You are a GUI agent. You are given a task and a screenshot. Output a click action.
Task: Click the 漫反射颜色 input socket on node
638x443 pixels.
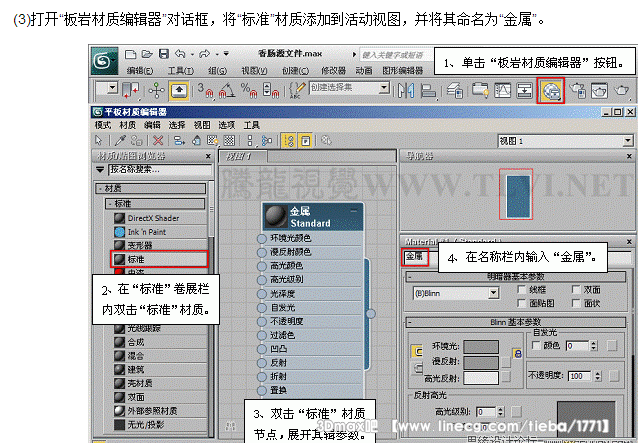[262, 252]
